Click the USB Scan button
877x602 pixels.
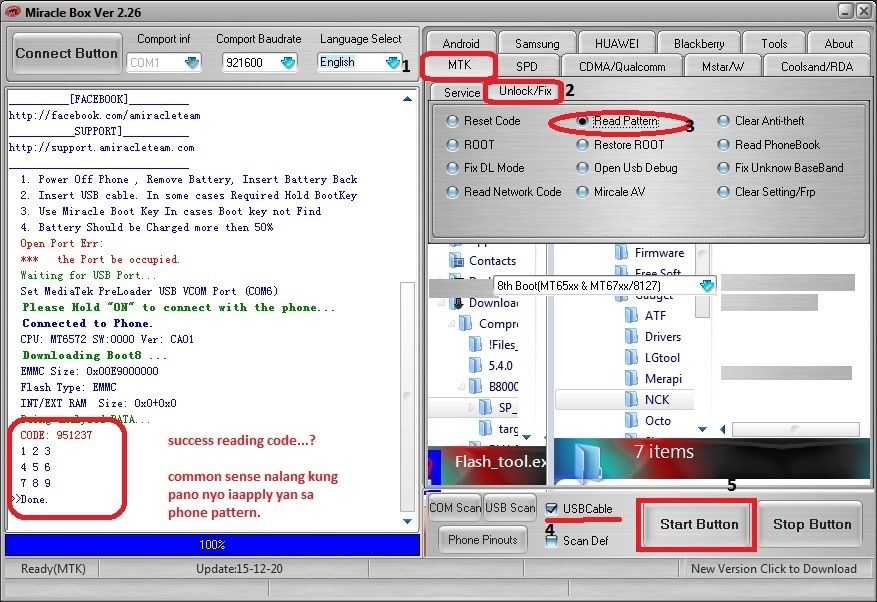[510, 507]
